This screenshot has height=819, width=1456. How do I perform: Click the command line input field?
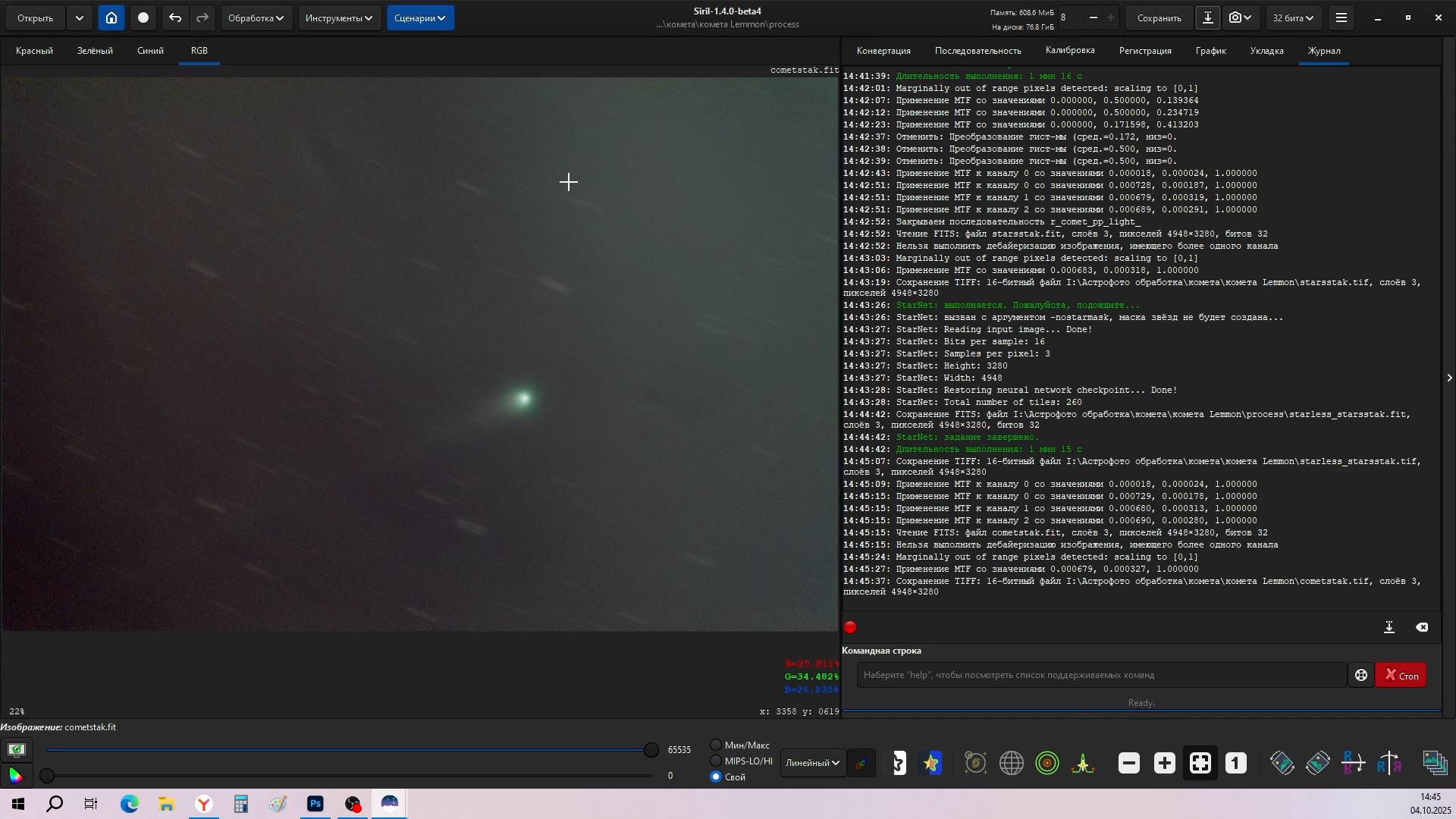pos(1101,675)
